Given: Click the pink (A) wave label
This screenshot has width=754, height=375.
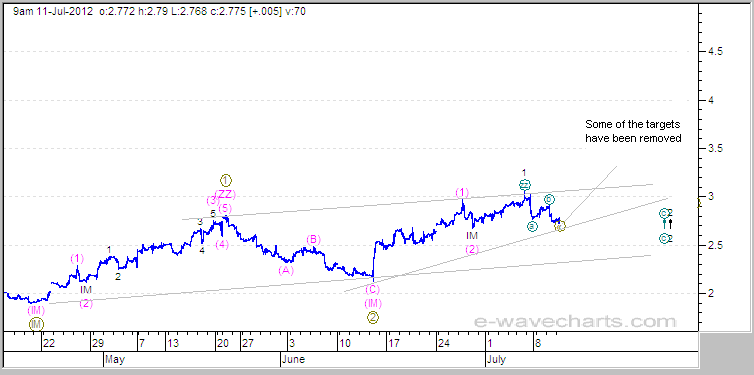Looking at the screenshot, I should click(286, 271).
